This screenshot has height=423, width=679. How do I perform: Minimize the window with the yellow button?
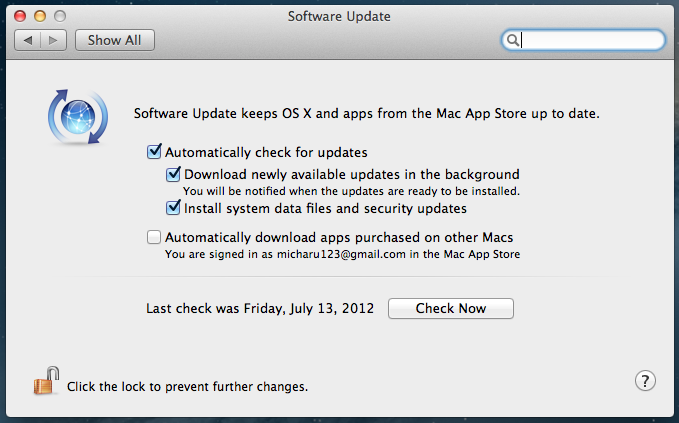(40, 16)
